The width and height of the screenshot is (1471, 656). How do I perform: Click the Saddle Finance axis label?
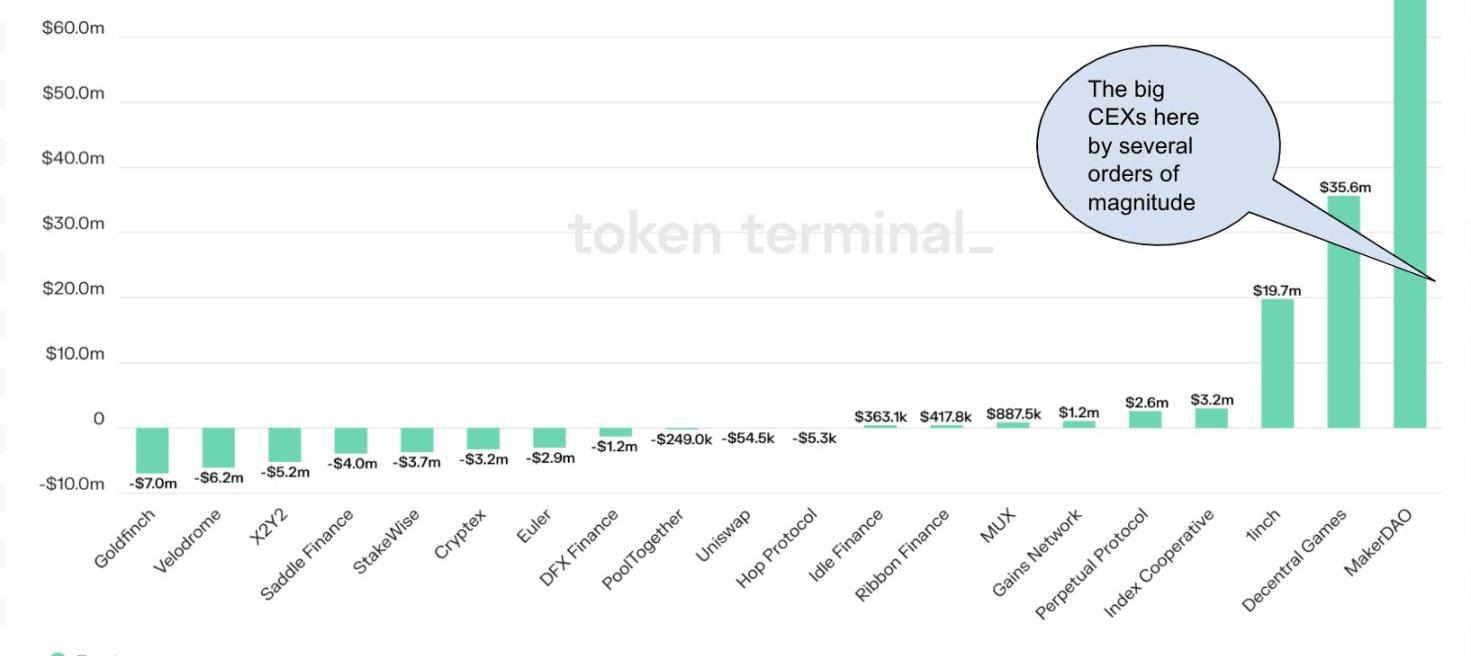coord(309,553)
